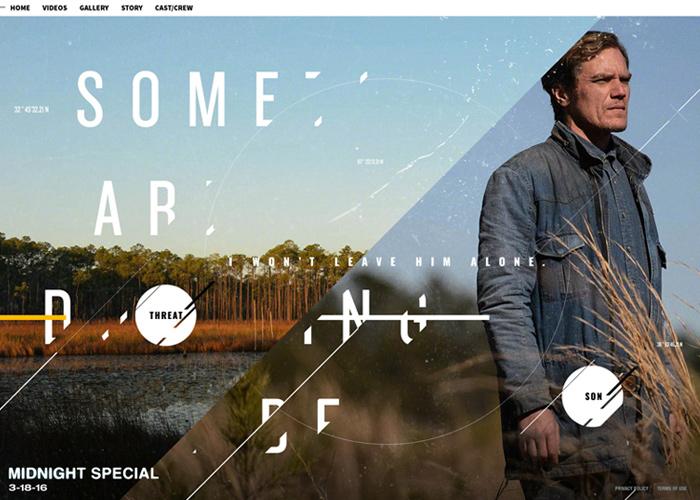Screen dimensions: 700x500
Task: Open the SON circle hotspot
Action: pyautogui.click(x=593, y=396)
